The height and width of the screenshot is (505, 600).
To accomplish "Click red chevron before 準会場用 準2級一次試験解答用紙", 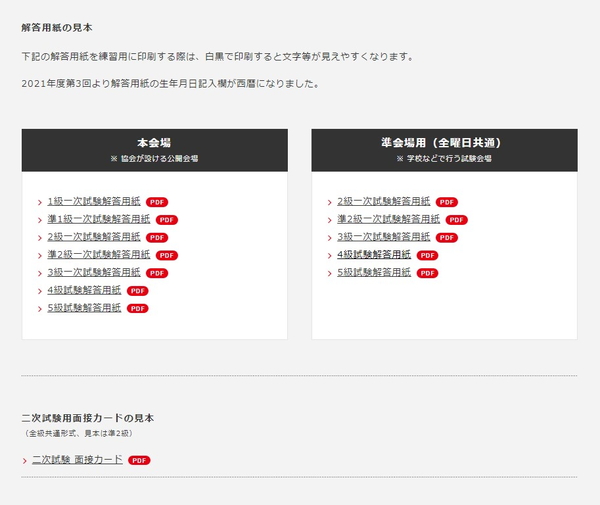I will pyautogui.click(x=329, y=220).
